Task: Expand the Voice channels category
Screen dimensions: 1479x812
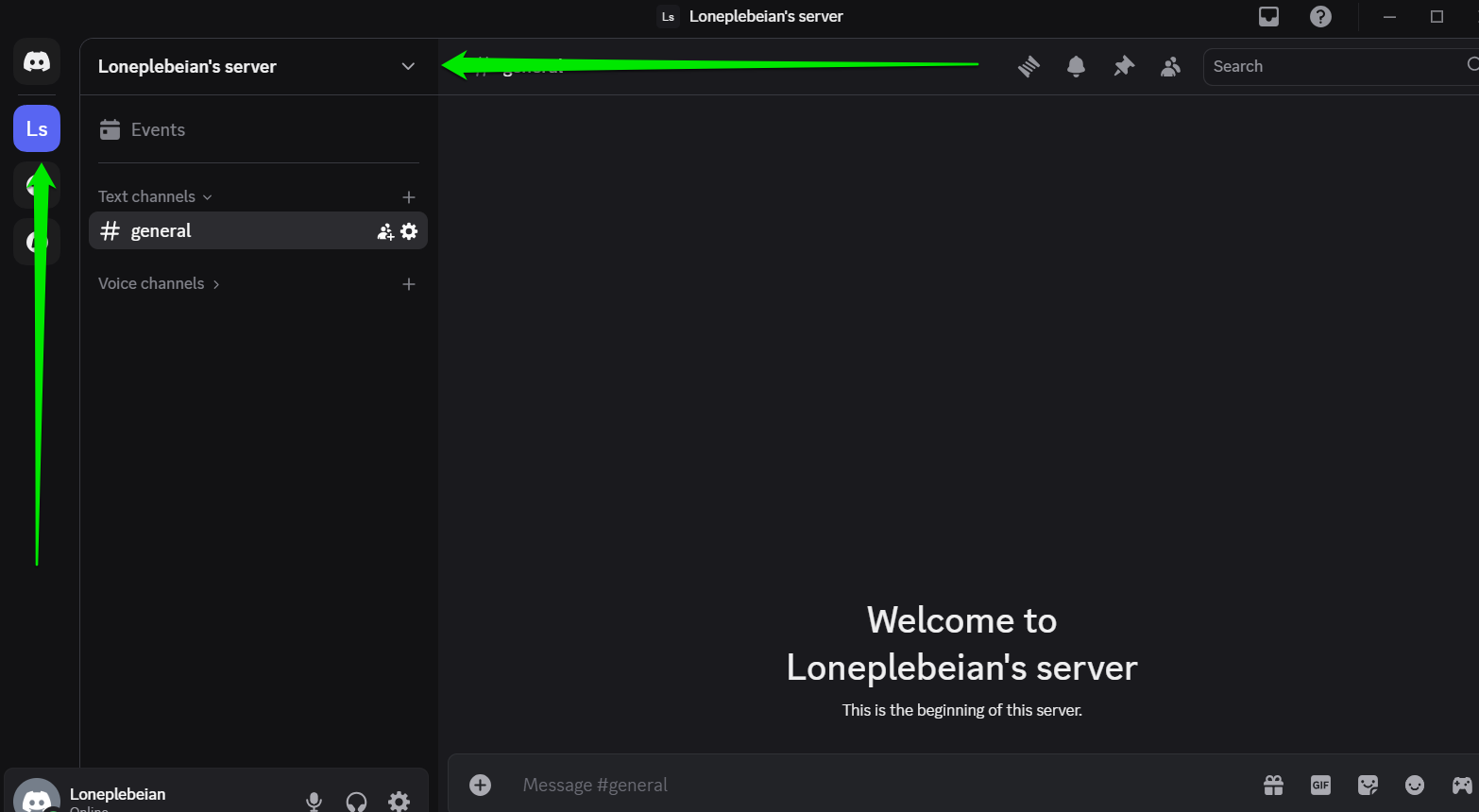Action: point(159,283)
